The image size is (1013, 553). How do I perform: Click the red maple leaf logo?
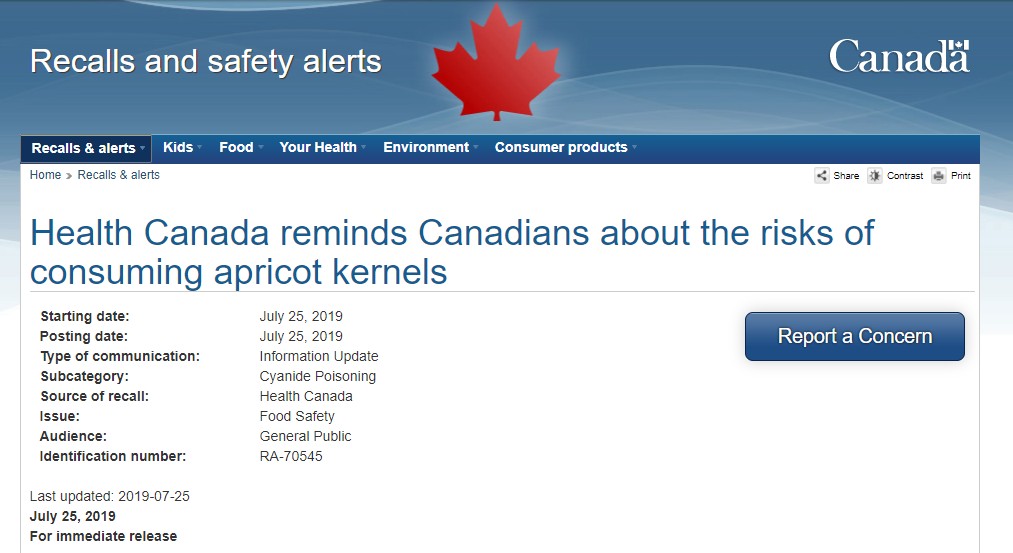click(x=496, y=63)
